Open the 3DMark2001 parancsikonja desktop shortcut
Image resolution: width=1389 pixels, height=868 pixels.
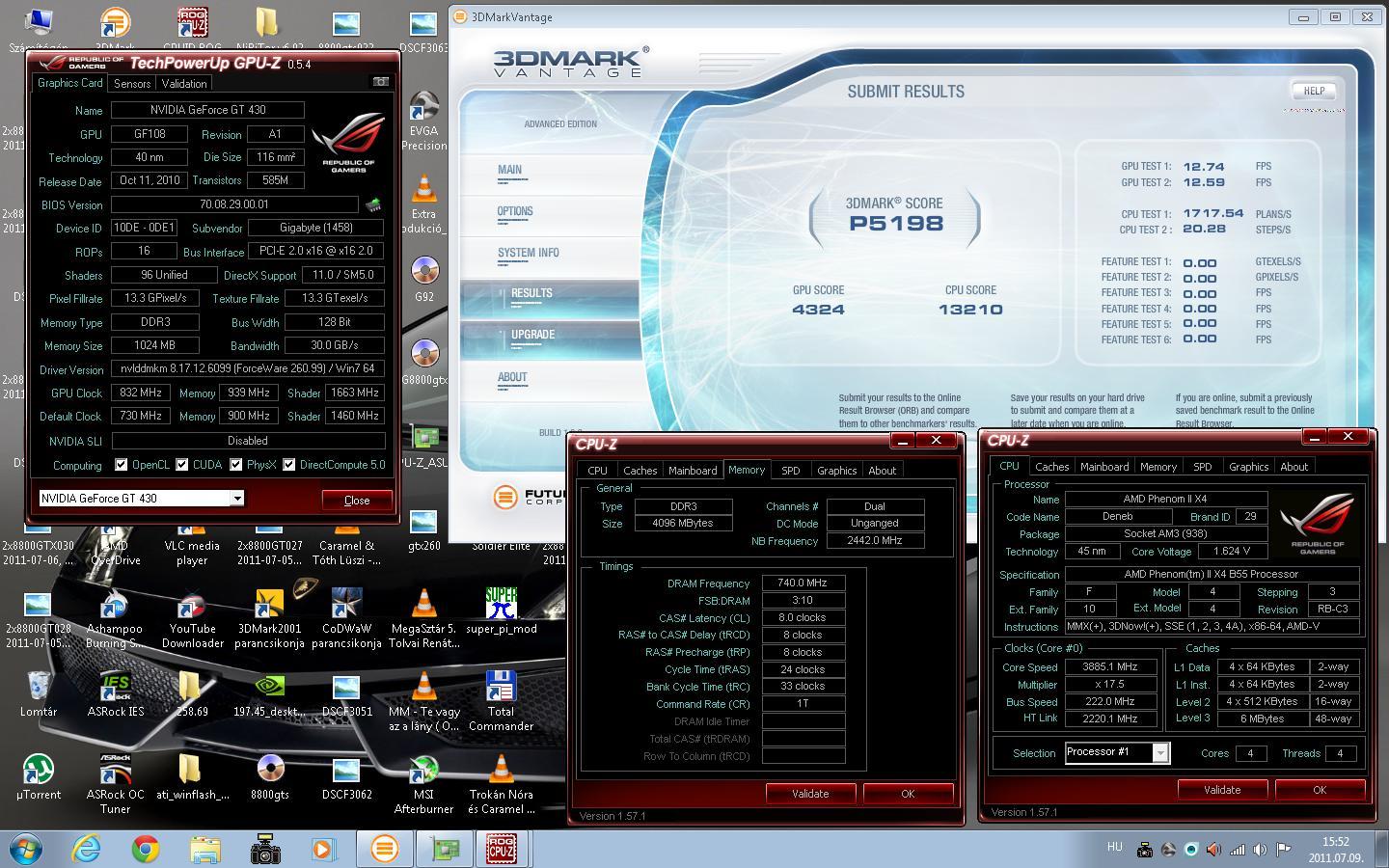click(x=269, y=618)
